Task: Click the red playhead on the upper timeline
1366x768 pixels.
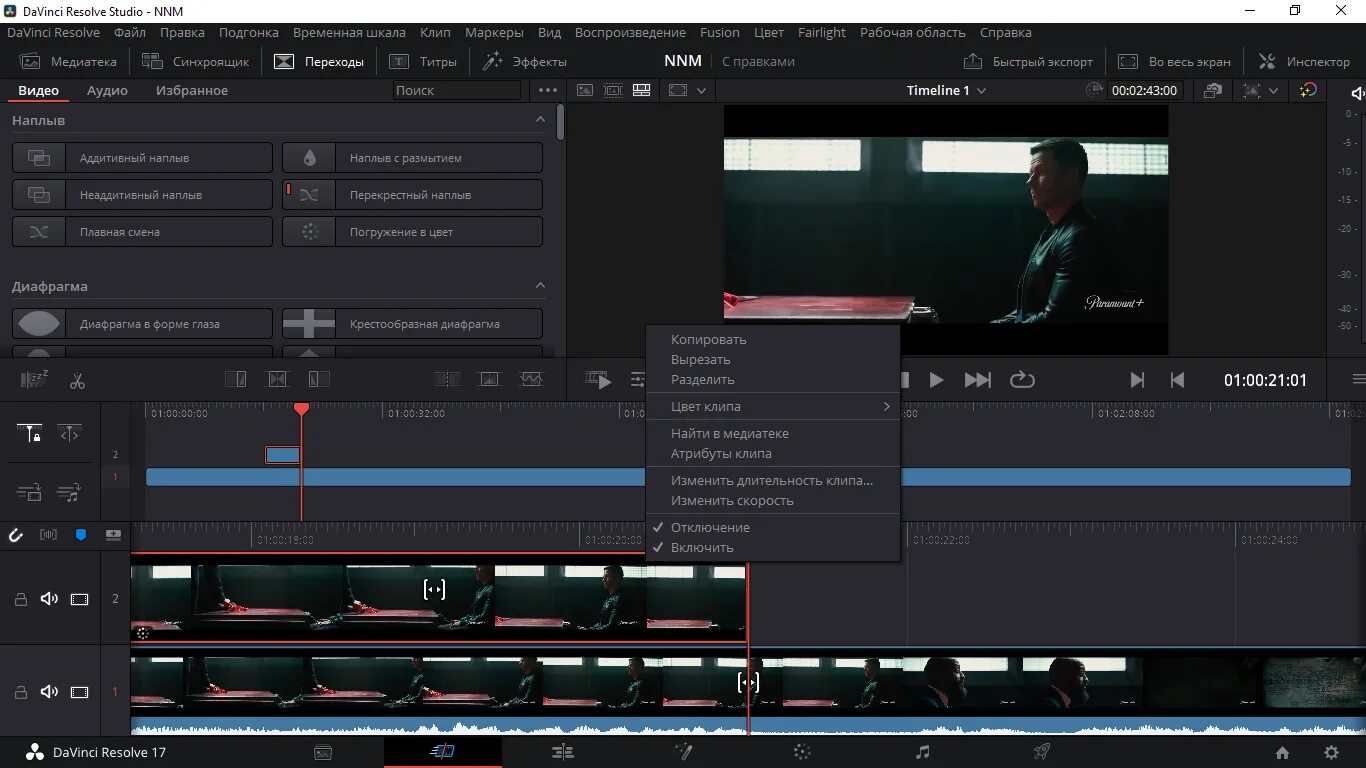Action: [x=301, y=410]
